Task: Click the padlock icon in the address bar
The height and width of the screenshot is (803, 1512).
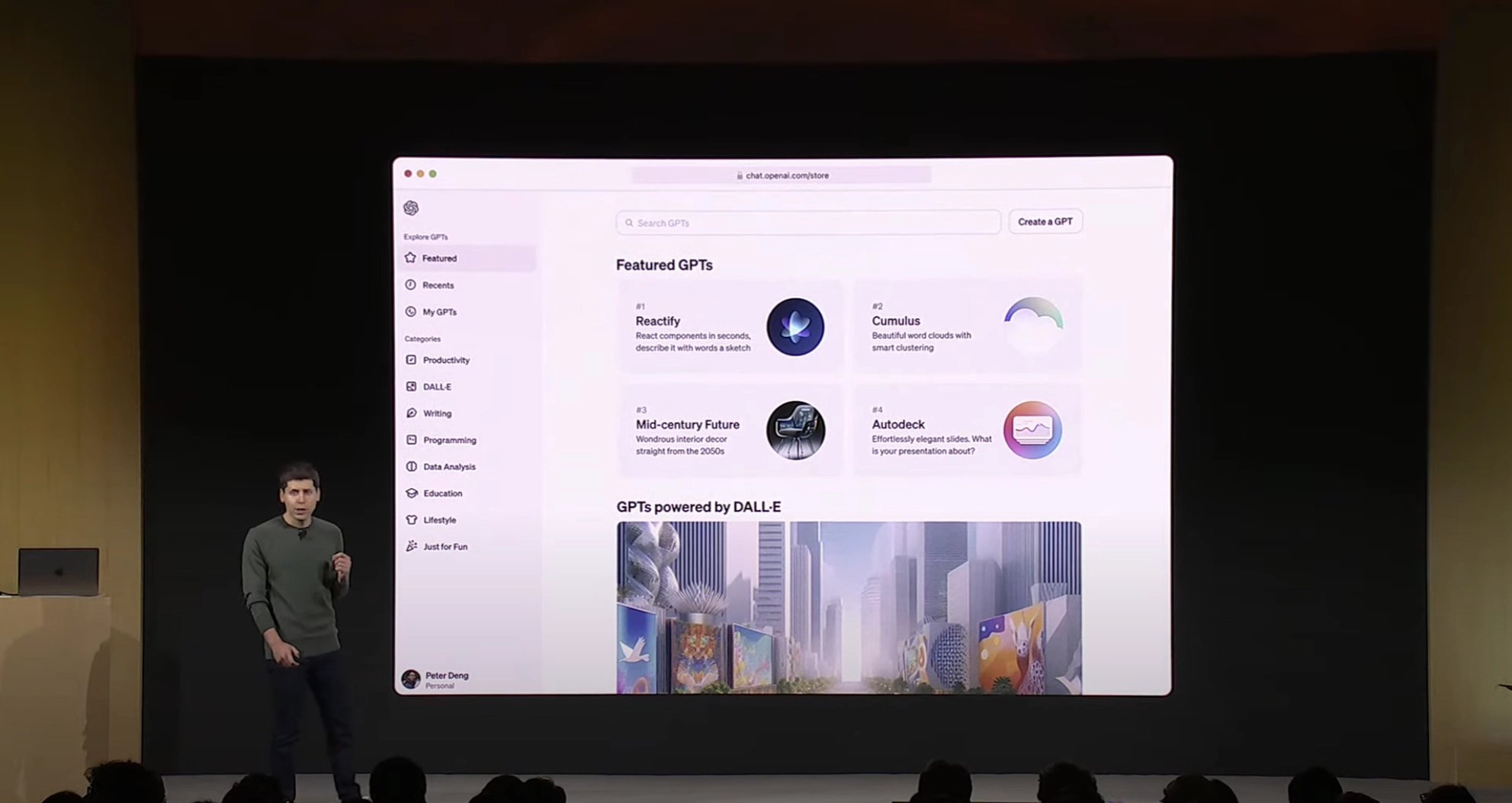Action: pyautogui.click(x=740, y=175)
